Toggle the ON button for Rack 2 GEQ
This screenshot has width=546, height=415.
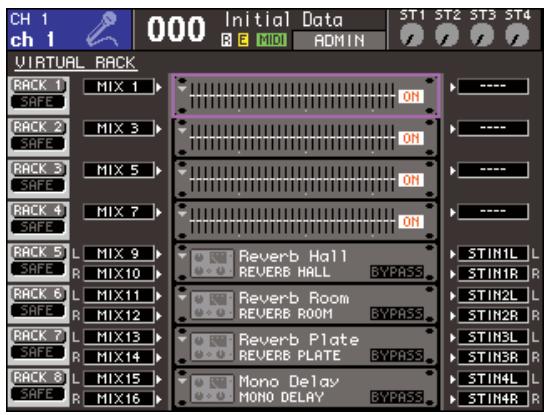click(411, 138)
